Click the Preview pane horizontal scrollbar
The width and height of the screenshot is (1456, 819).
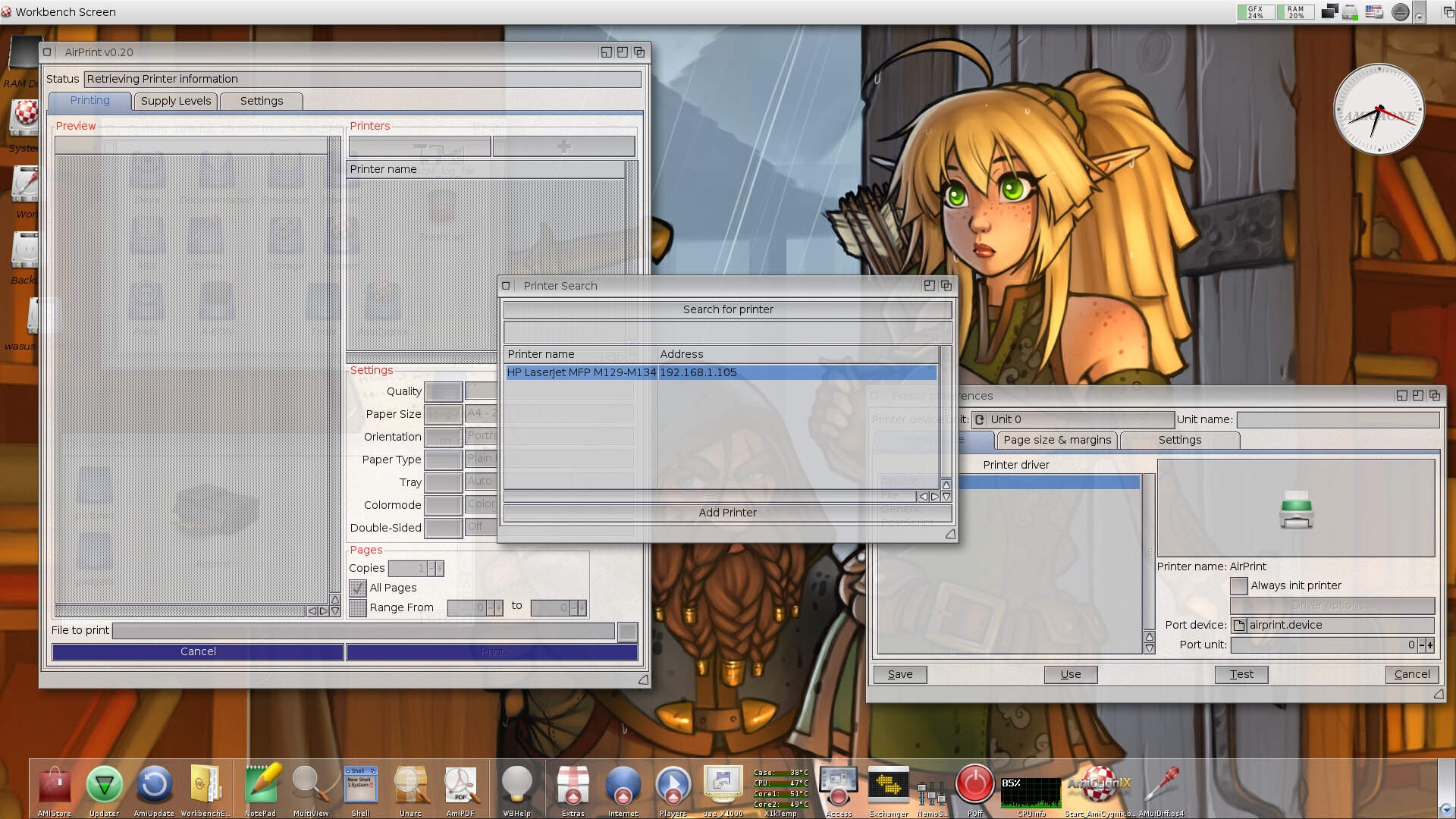(x=180, y=610)
